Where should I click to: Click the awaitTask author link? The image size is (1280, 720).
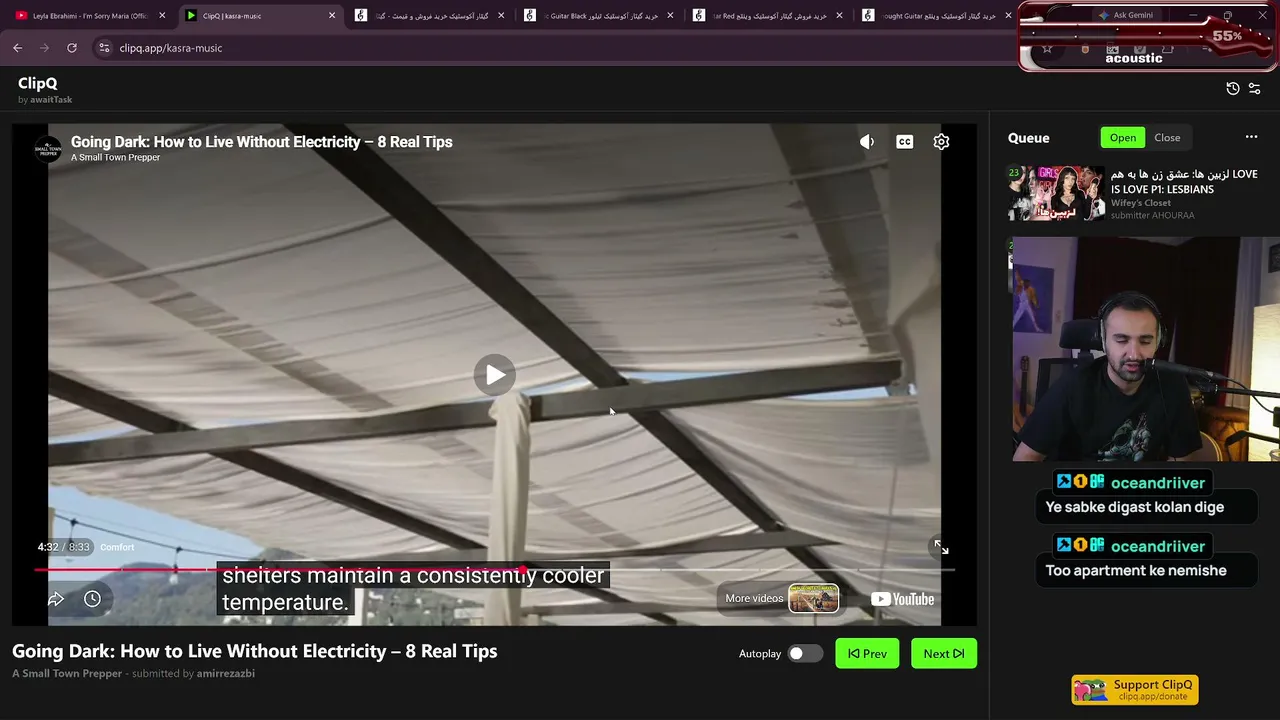point(51,100)
